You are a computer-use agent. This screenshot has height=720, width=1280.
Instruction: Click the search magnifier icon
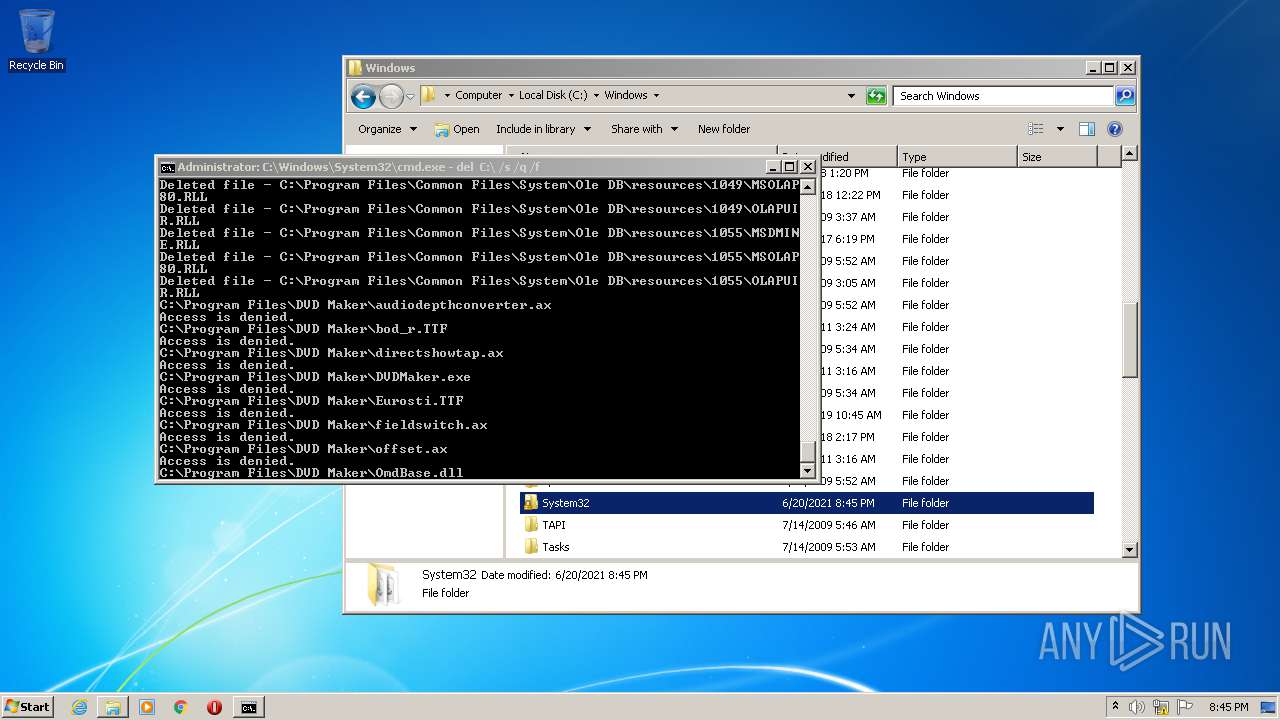[x=1125, y=96]
